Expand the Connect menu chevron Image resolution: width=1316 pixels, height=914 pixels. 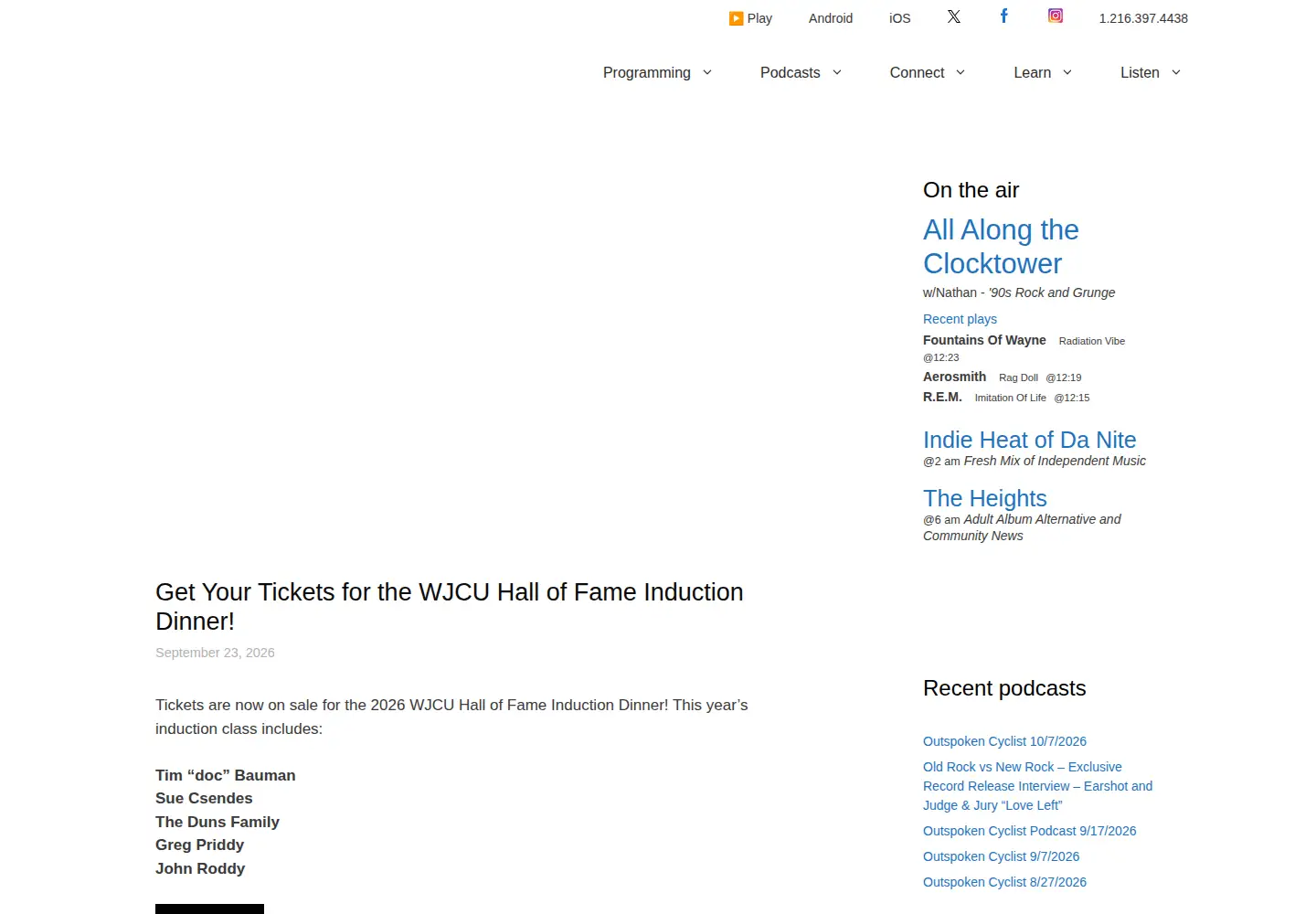click(960, 73)
